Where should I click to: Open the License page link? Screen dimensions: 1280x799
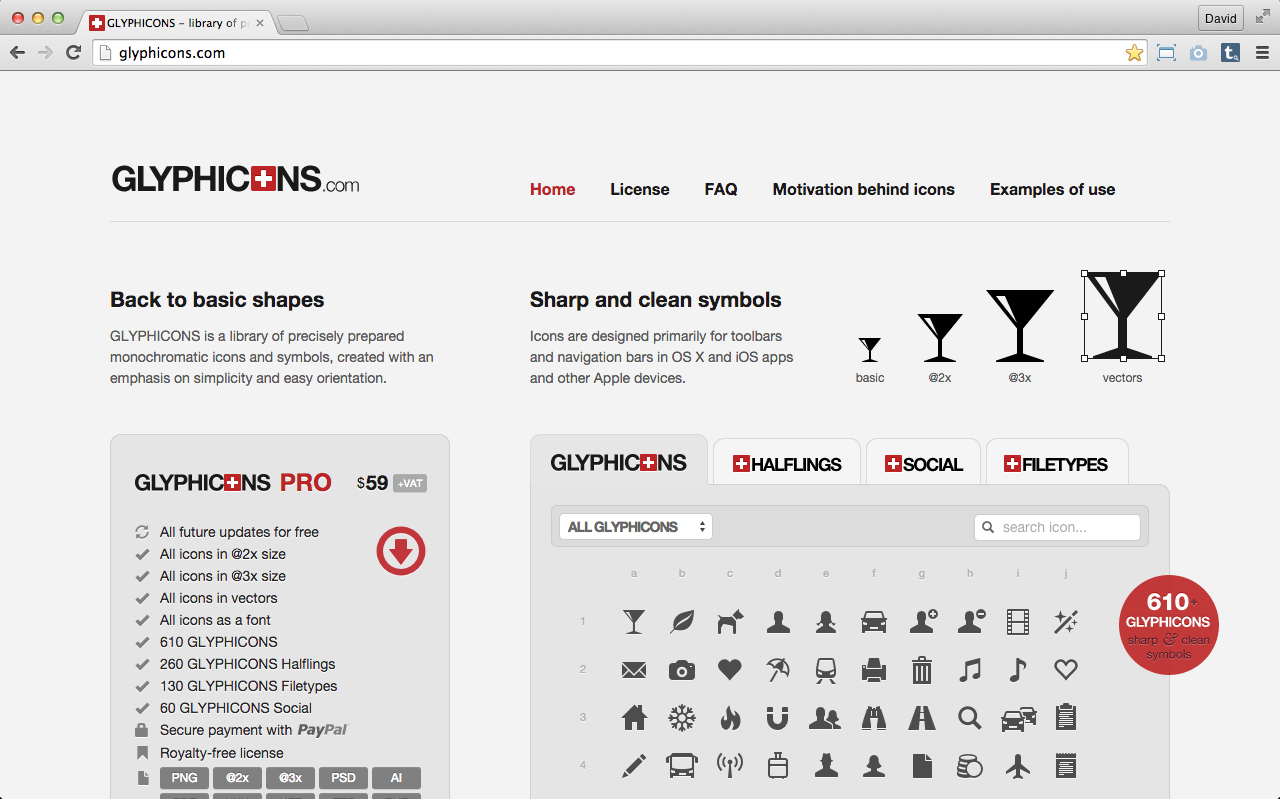pyautogui.click(x=640, y=189)
